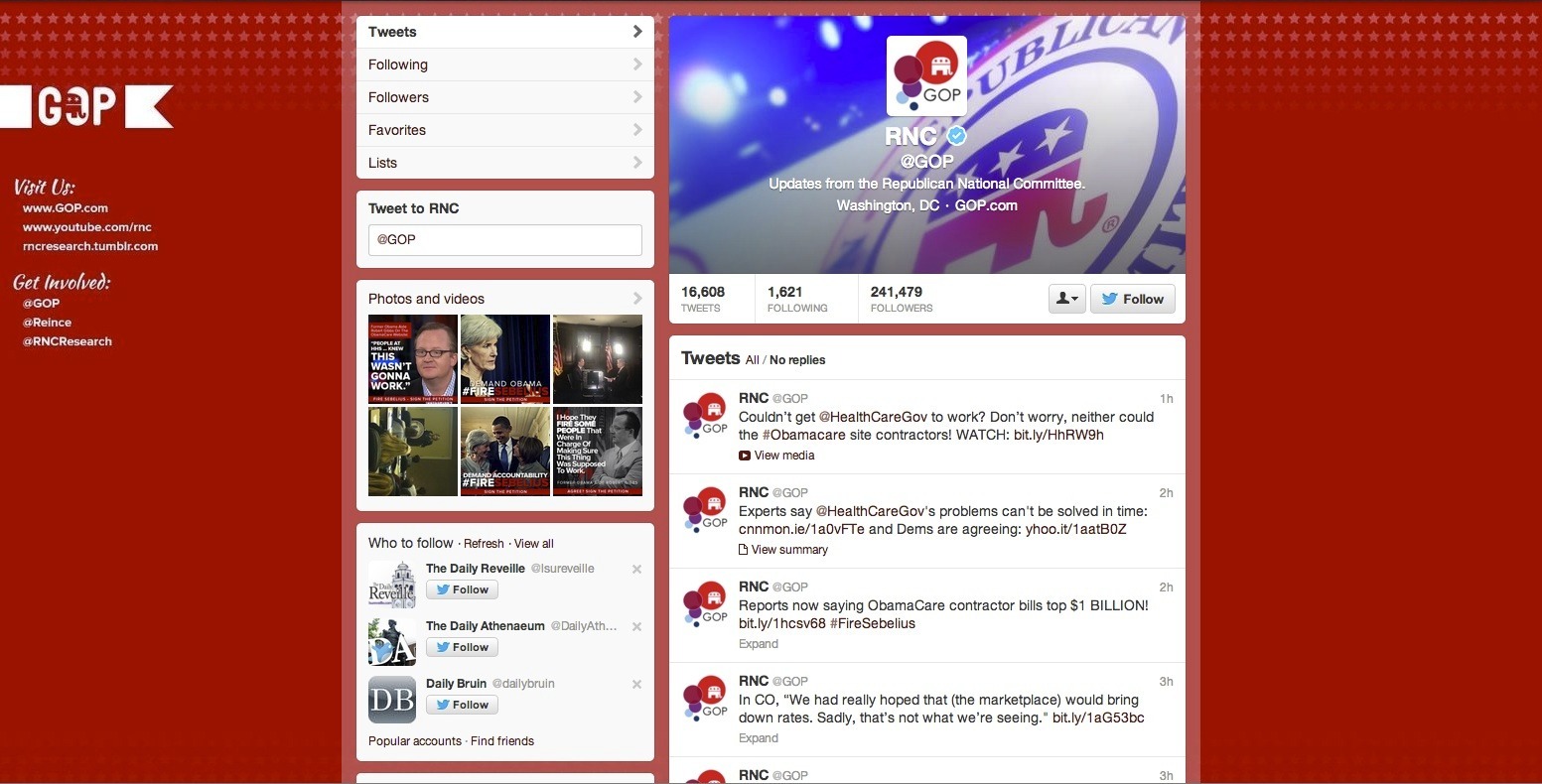Open the Tweets list in profile menu
Viewport: 1542px width, 784px height.
point(504,32)
